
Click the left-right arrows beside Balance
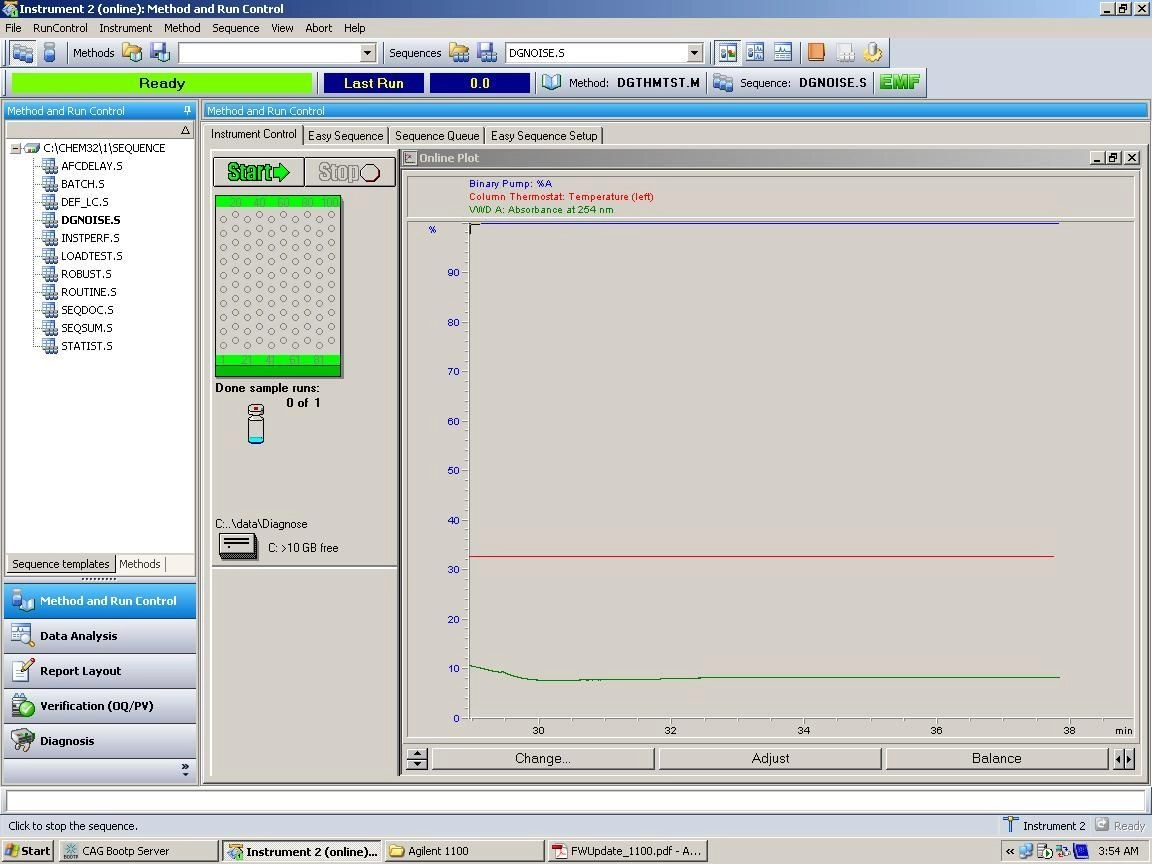pos(1124,759)
